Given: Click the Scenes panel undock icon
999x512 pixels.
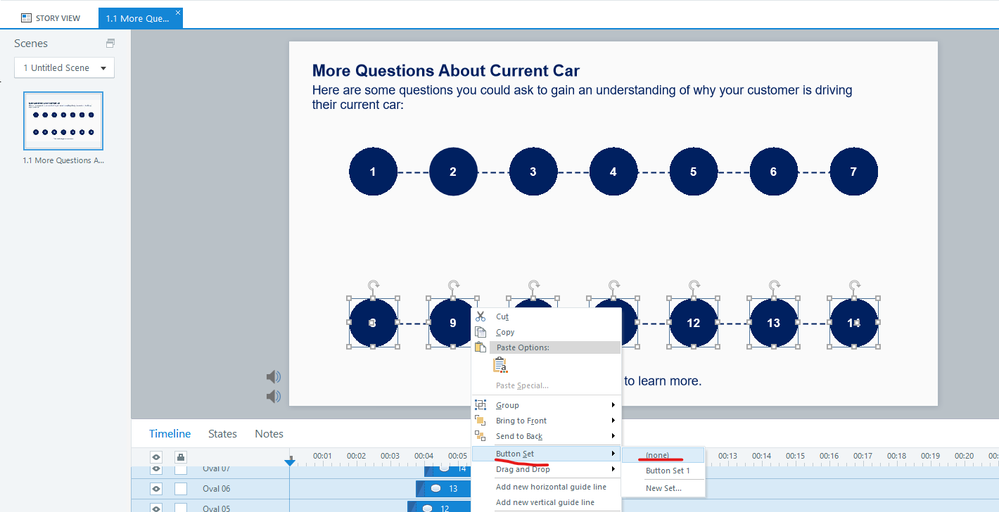Looking at the screenshot, I should tap(110, 43).
